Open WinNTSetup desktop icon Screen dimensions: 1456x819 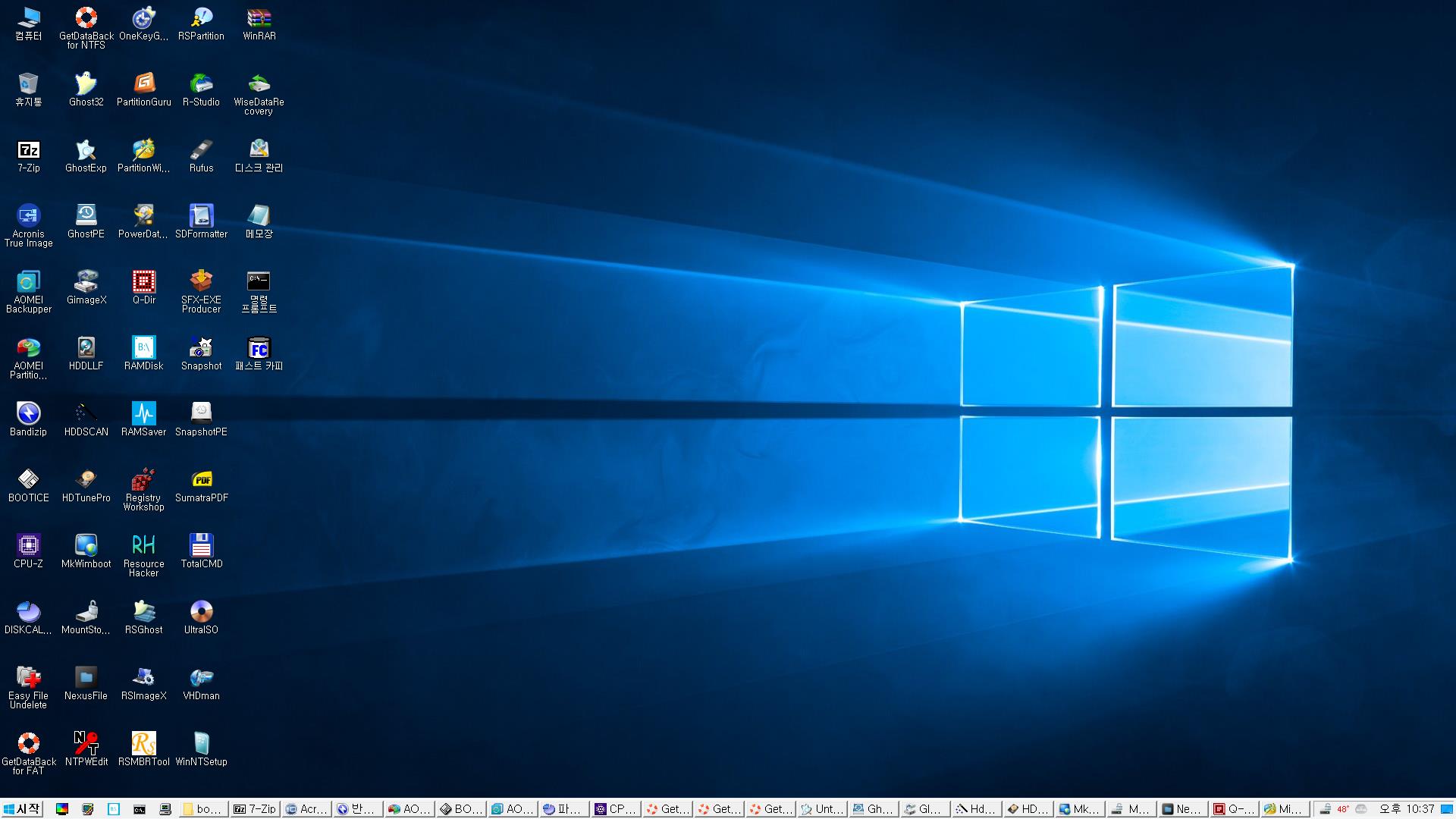pyautogui.click(x=202, y=749)
